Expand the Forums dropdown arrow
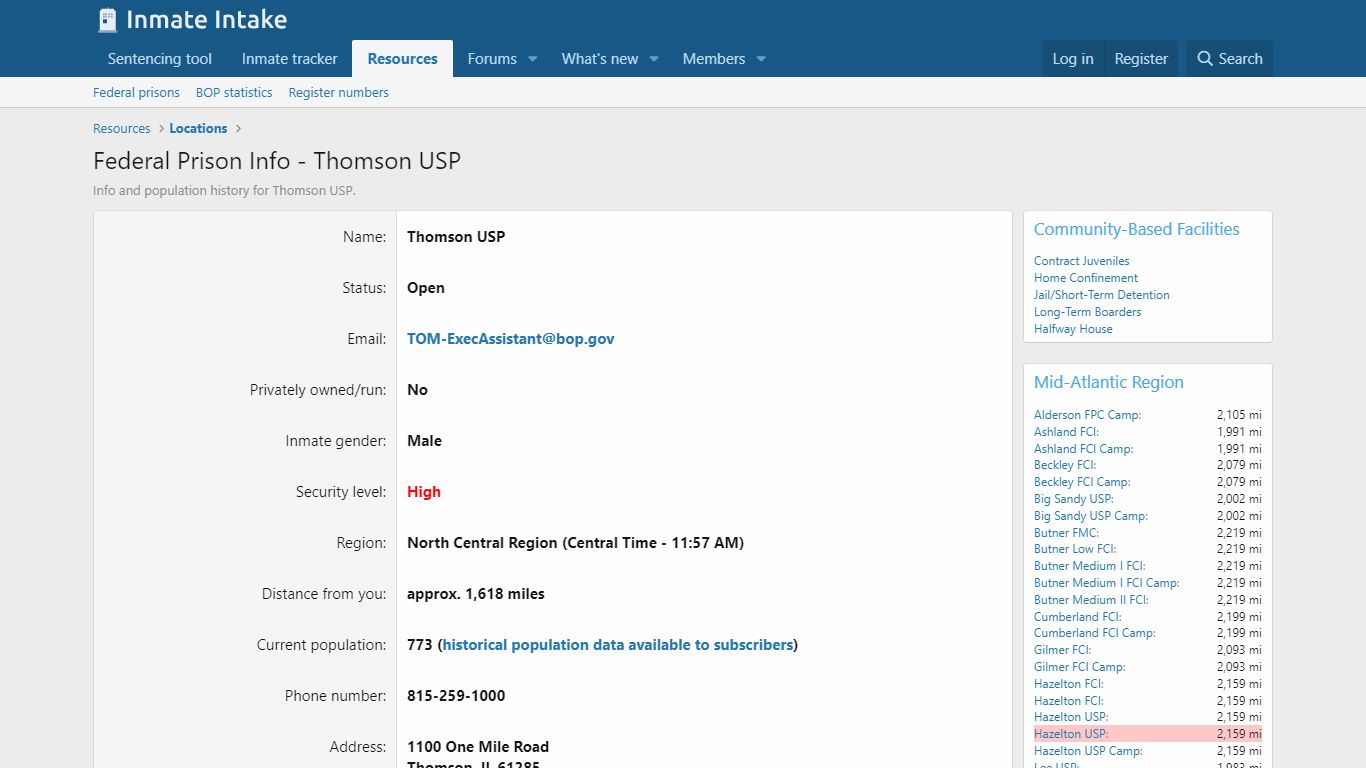This screenshot has width=1366, height=768. [x=533, y=59]
